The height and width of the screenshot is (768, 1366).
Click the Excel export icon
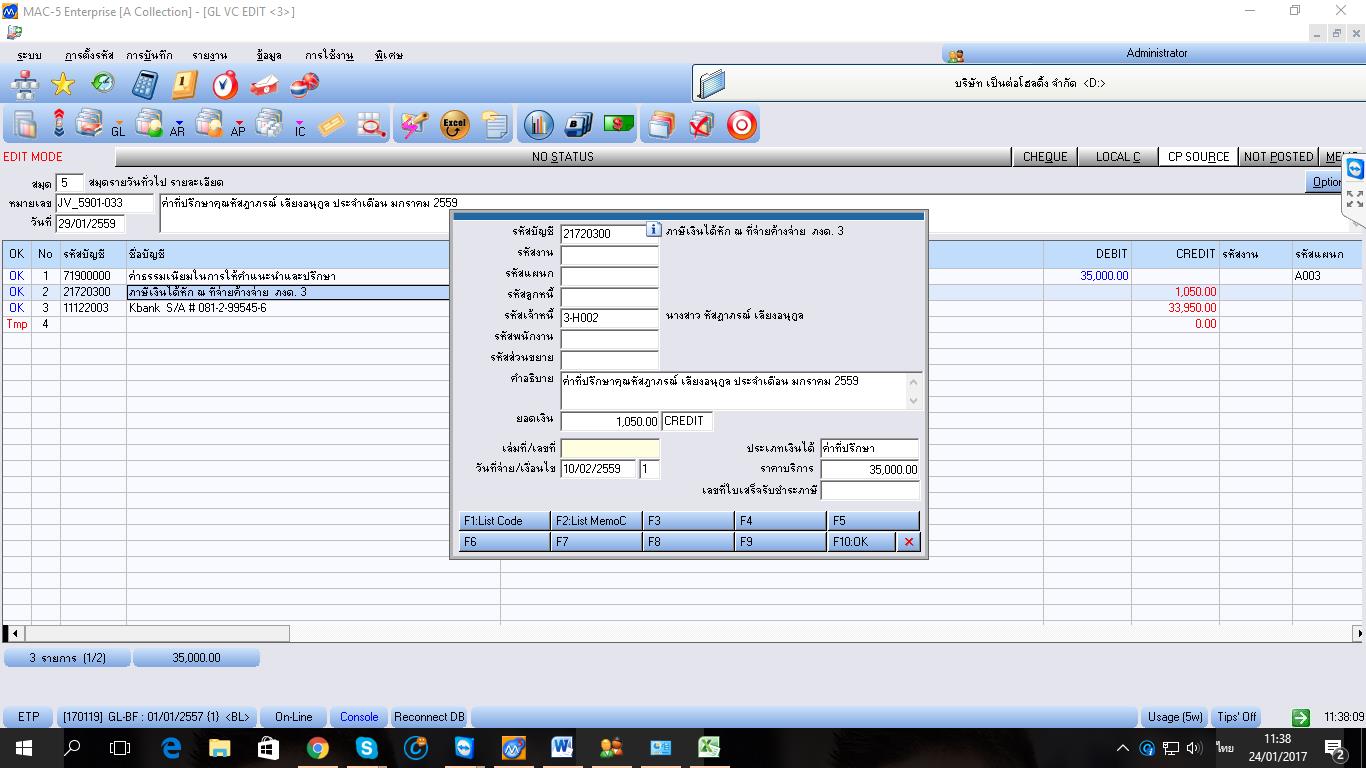[454, 125]
